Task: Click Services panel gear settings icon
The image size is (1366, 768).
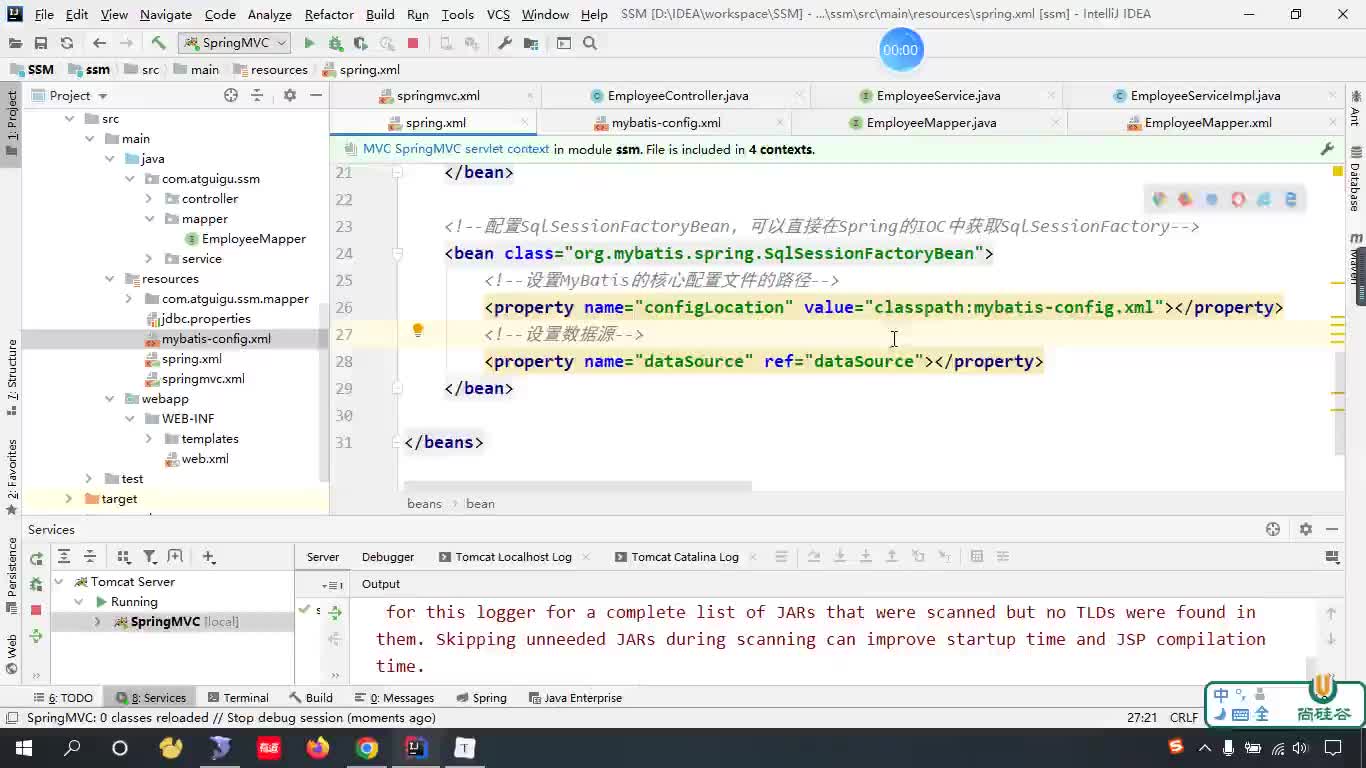Action: (1305, 529)
